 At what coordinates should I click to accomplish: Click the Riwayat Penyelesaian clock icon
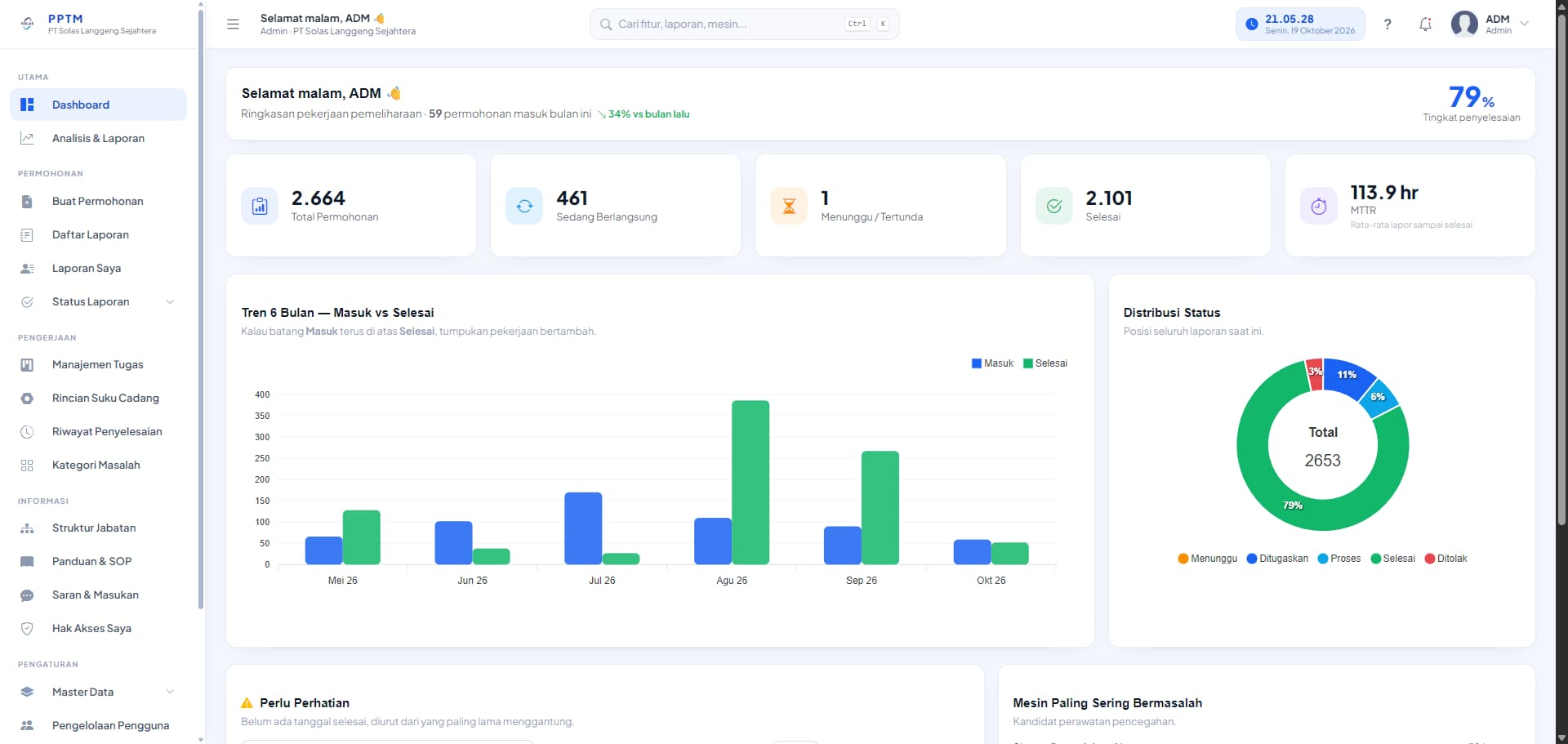[27, 431]
